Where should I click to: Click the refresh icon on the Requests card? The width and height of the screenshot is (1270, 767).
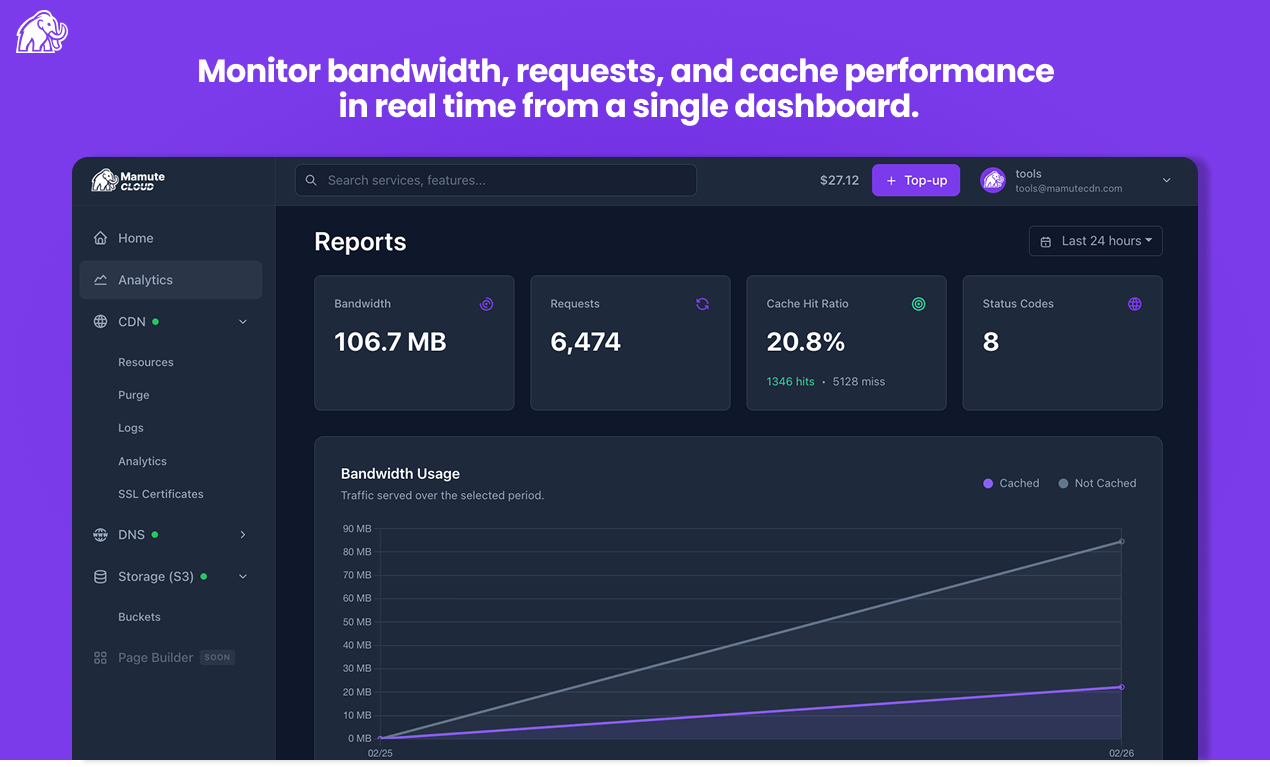tap(703, 303)
